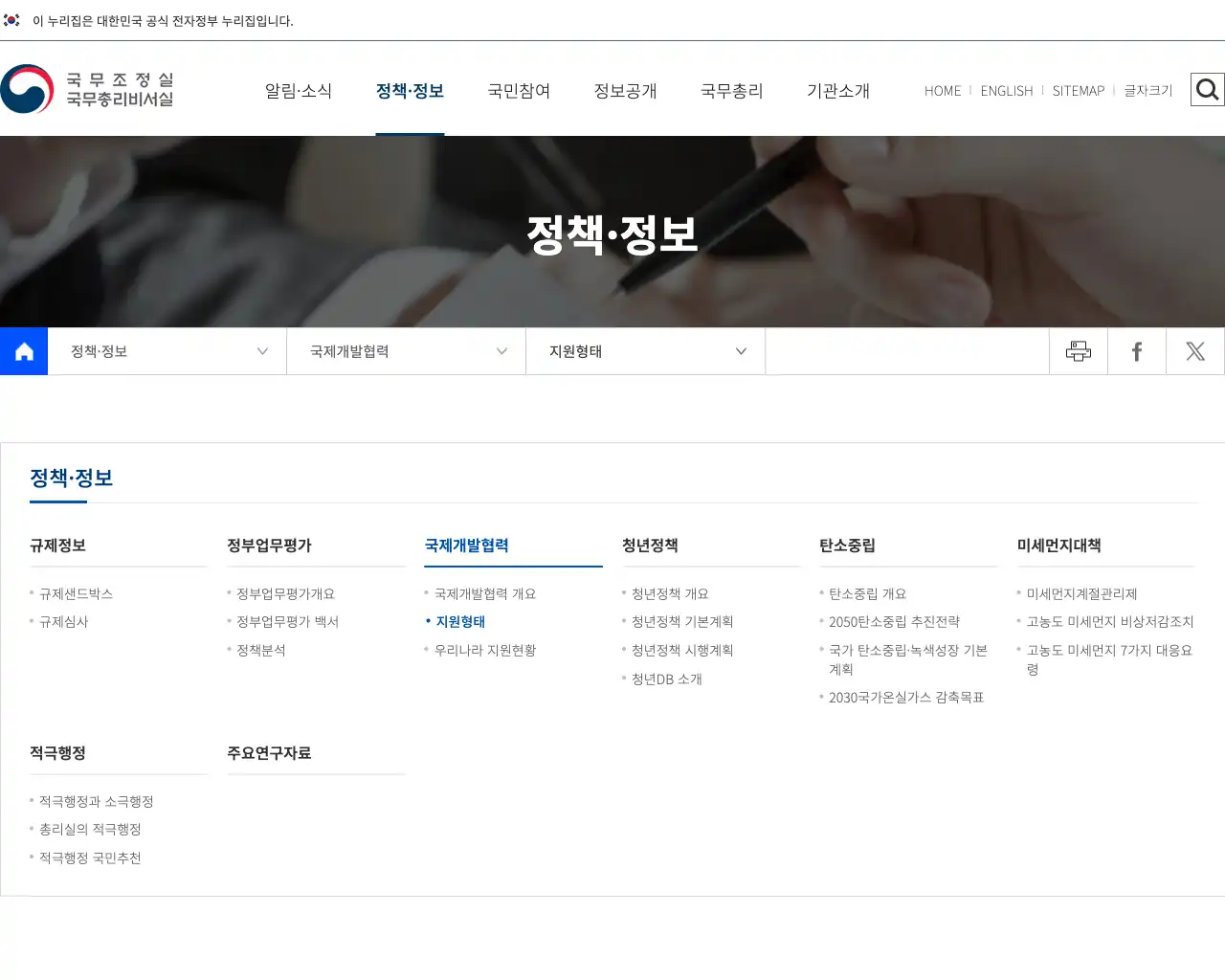Select the highlighted 지원형태 submenu link
Screen dimensions: 1225x980
pos(460,621)
